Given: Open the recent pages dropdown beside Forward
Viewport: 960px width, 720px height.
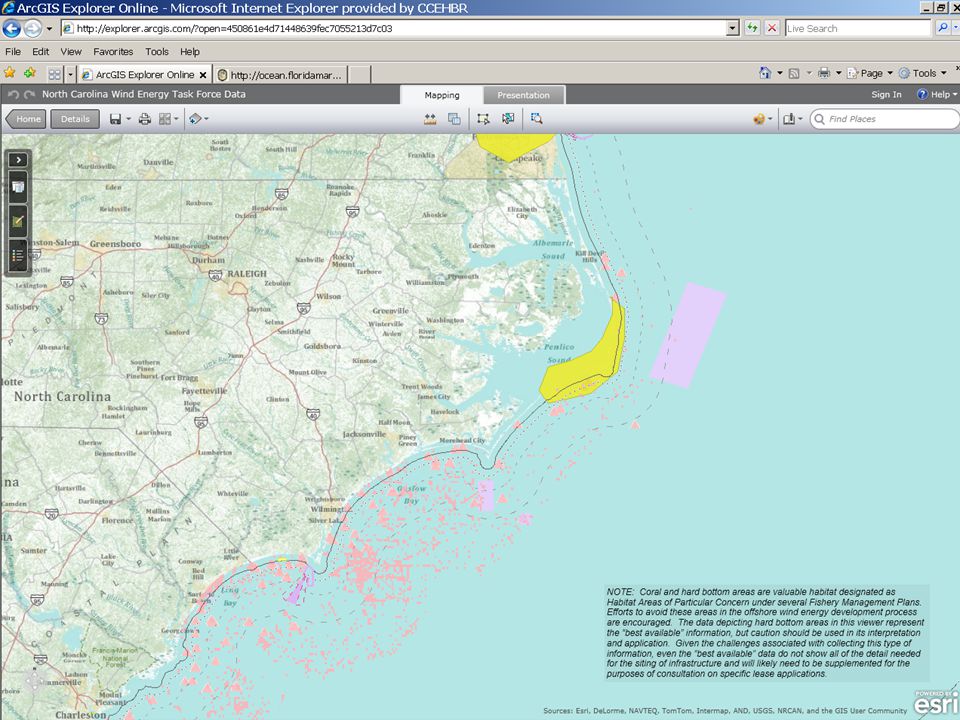Looking at the screenshot, I should coord(50,29).
